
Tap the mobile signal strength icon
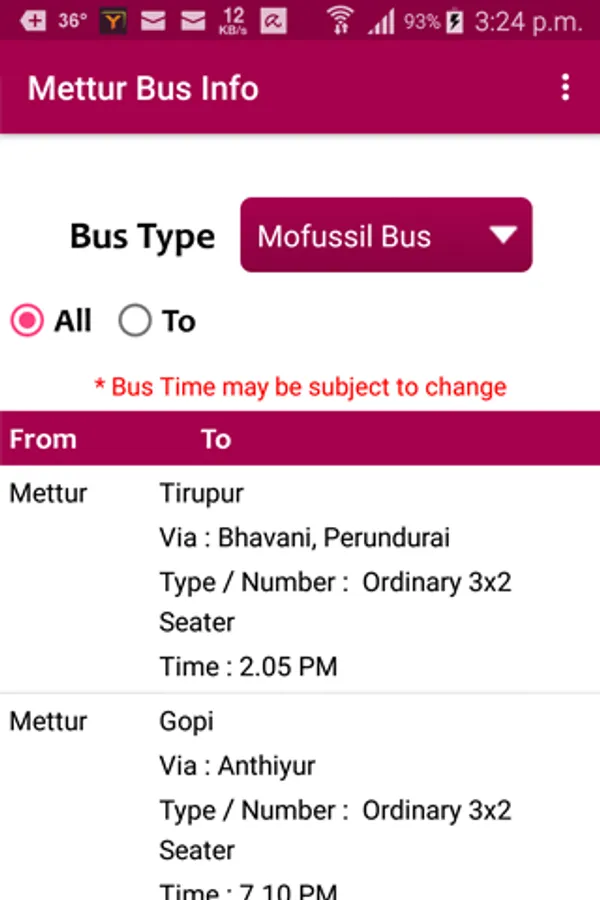(381, 20)
